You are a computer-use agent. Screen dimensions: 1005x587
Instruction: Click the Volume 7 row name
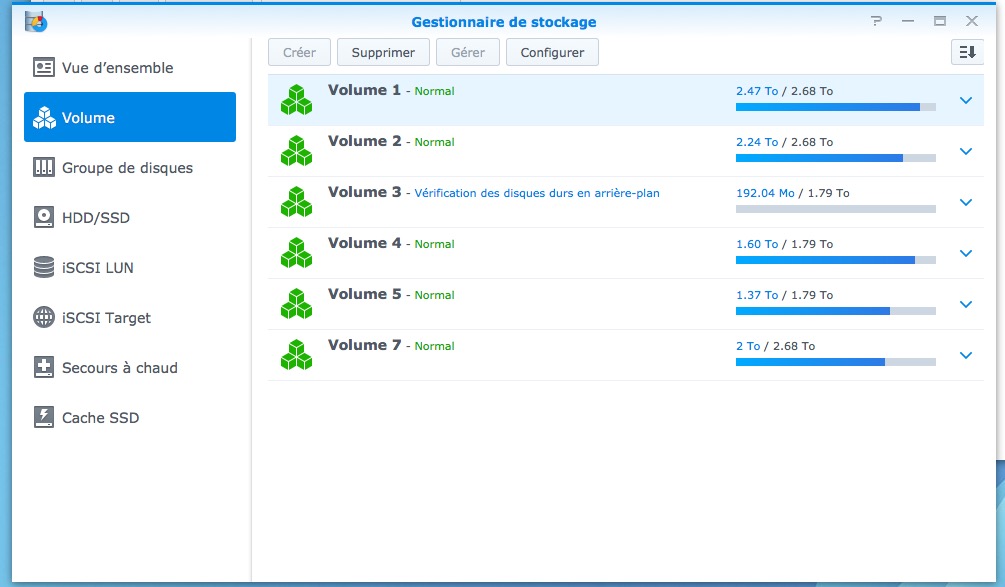(x=364, y=345)
